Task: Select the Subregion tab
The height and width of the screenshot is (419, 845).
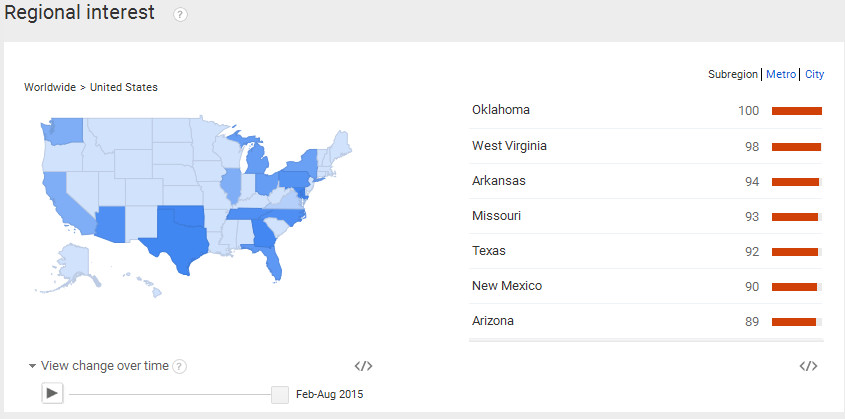Action: (733, 75)
